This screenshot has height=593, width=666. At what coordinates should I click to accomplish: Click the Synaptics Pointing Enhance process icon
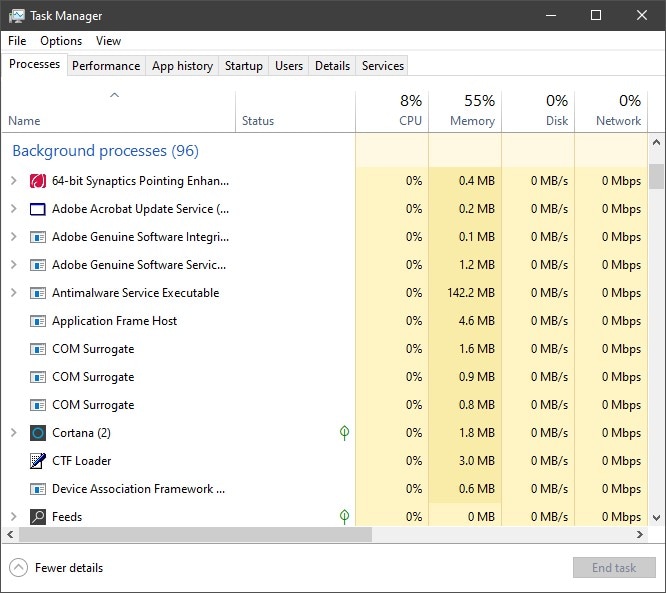38,181
